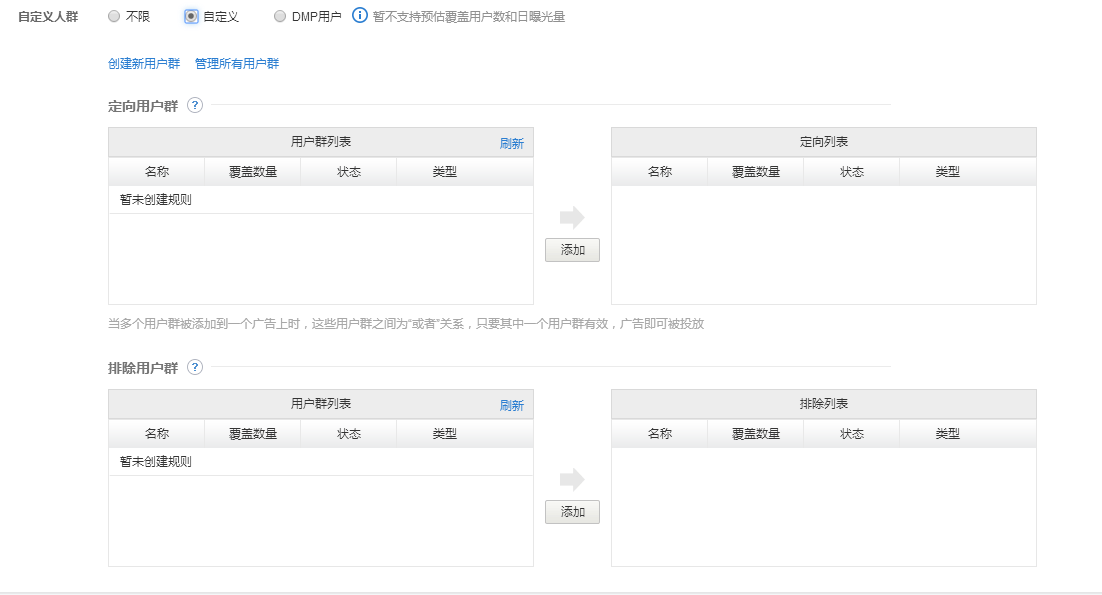Refresh the 排除用户群 user group list
Image resolution: width=1102 pixels, height=595 pixels.
coord(511,405)
